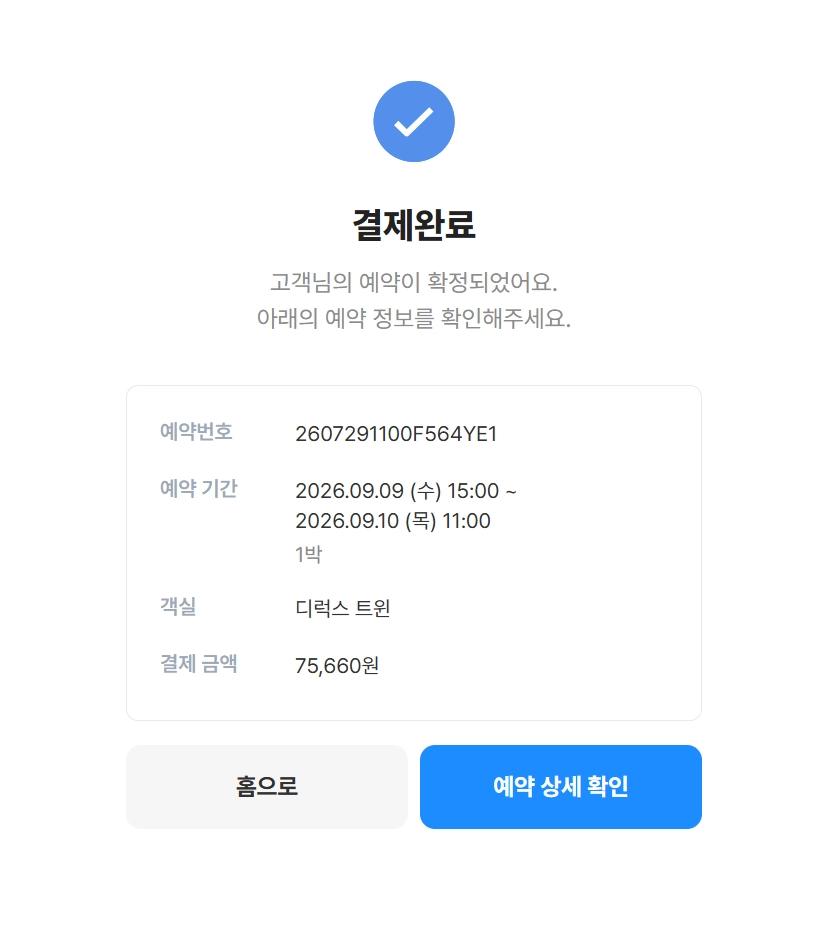Click the 예약 기간 label

199,488
